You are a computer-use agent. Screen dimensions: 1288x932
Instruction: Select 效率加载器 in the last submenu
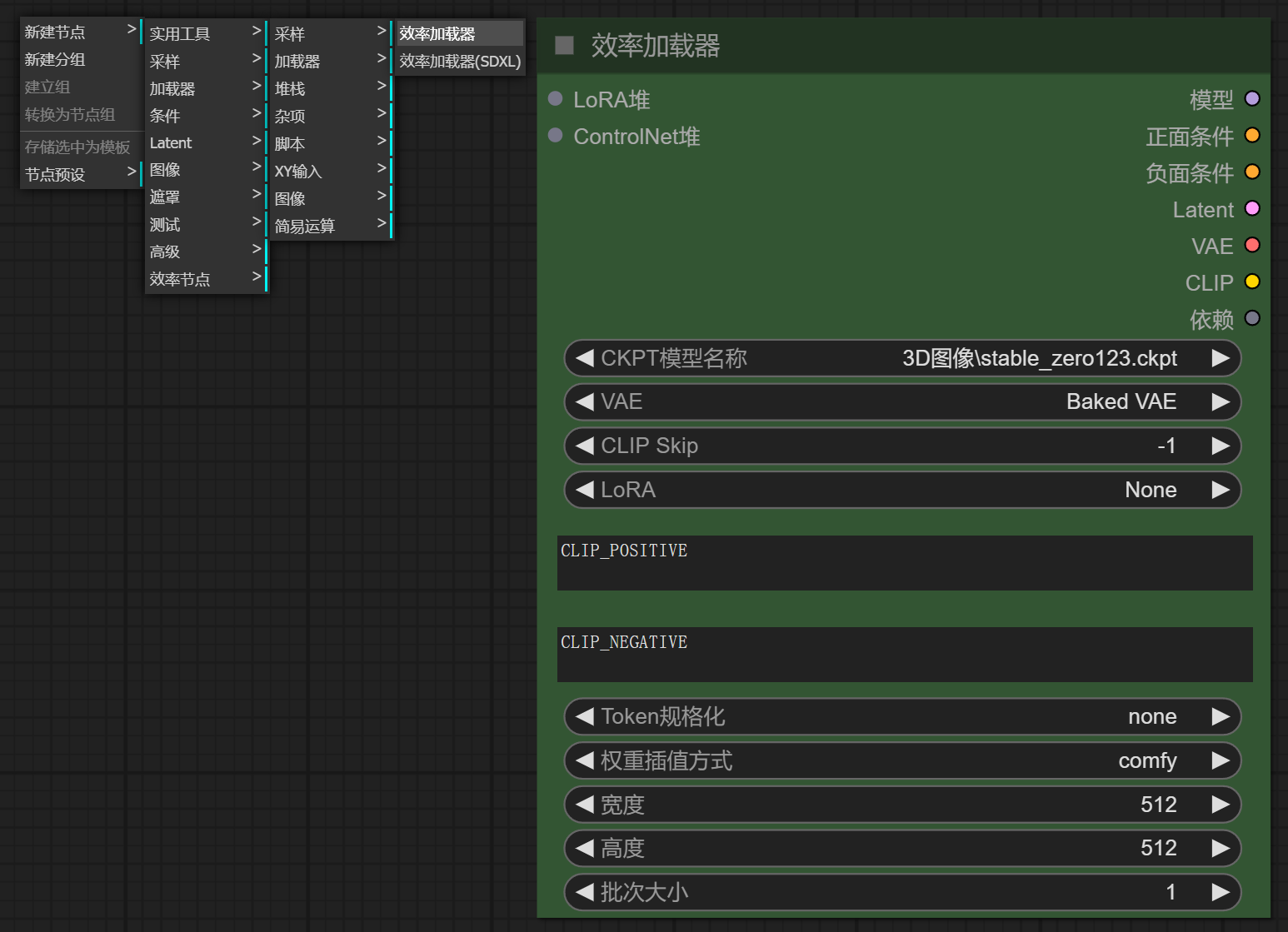[x=460, y=33]
